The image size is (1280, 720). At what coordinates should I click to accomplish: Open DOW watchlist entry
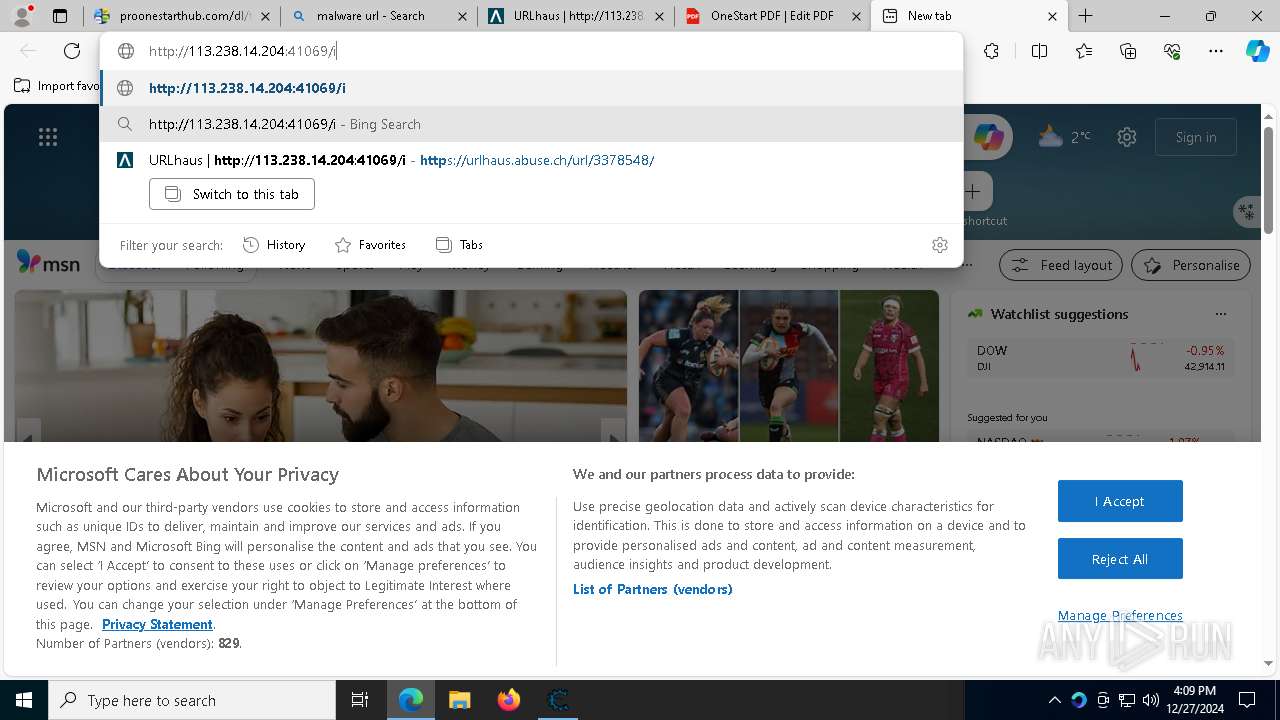[x=1101, y=358]
